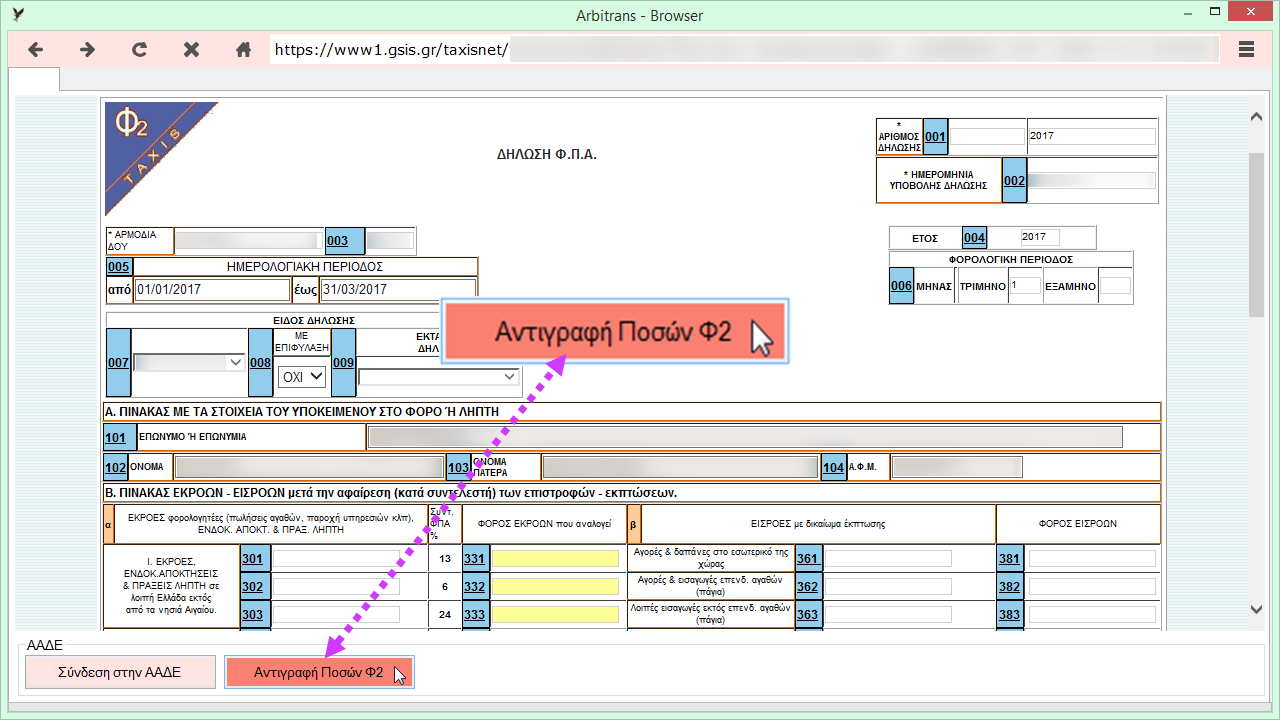1280x720 pixels.
Task: Click the field code 382 link
Action: coord(1010,587)
